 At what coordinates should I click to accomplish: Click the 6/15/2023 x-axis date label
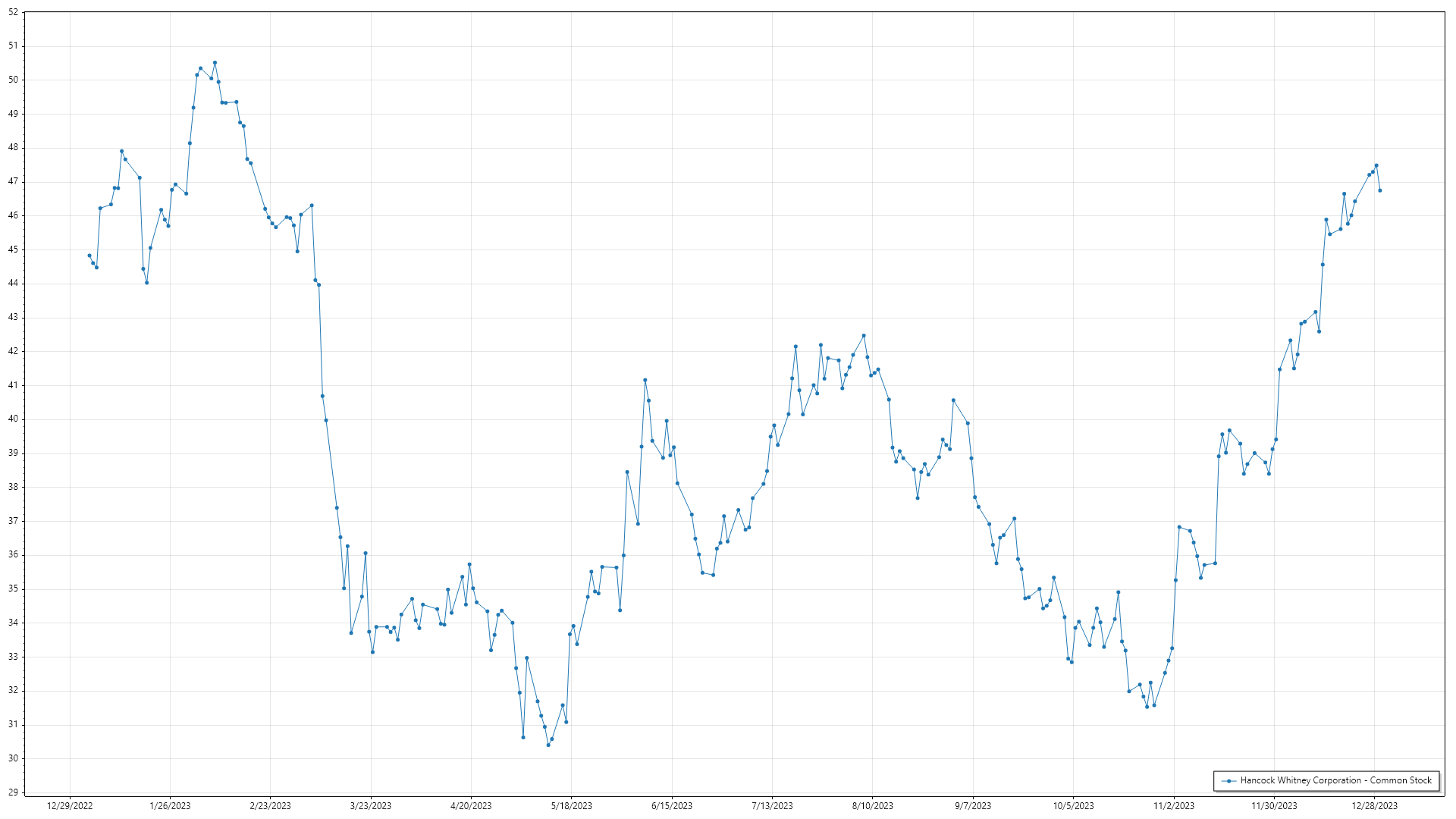pyautogui.click(x=672, y=806)
